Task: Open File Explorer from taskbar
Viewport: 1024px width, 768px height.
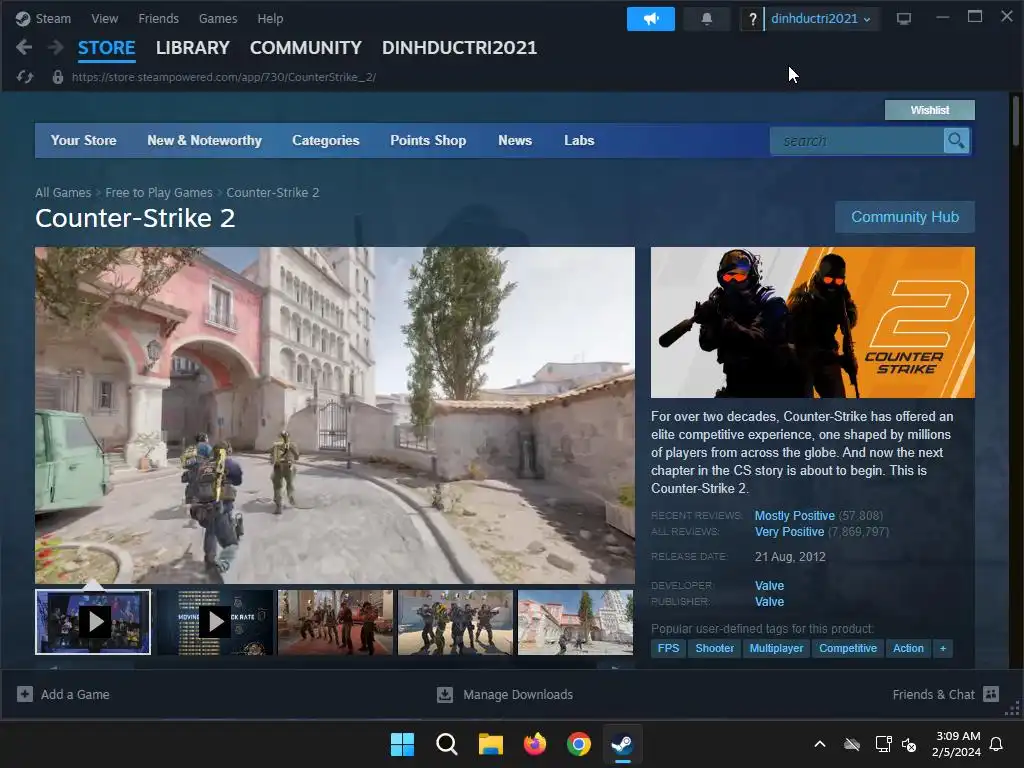Action: 490,744
